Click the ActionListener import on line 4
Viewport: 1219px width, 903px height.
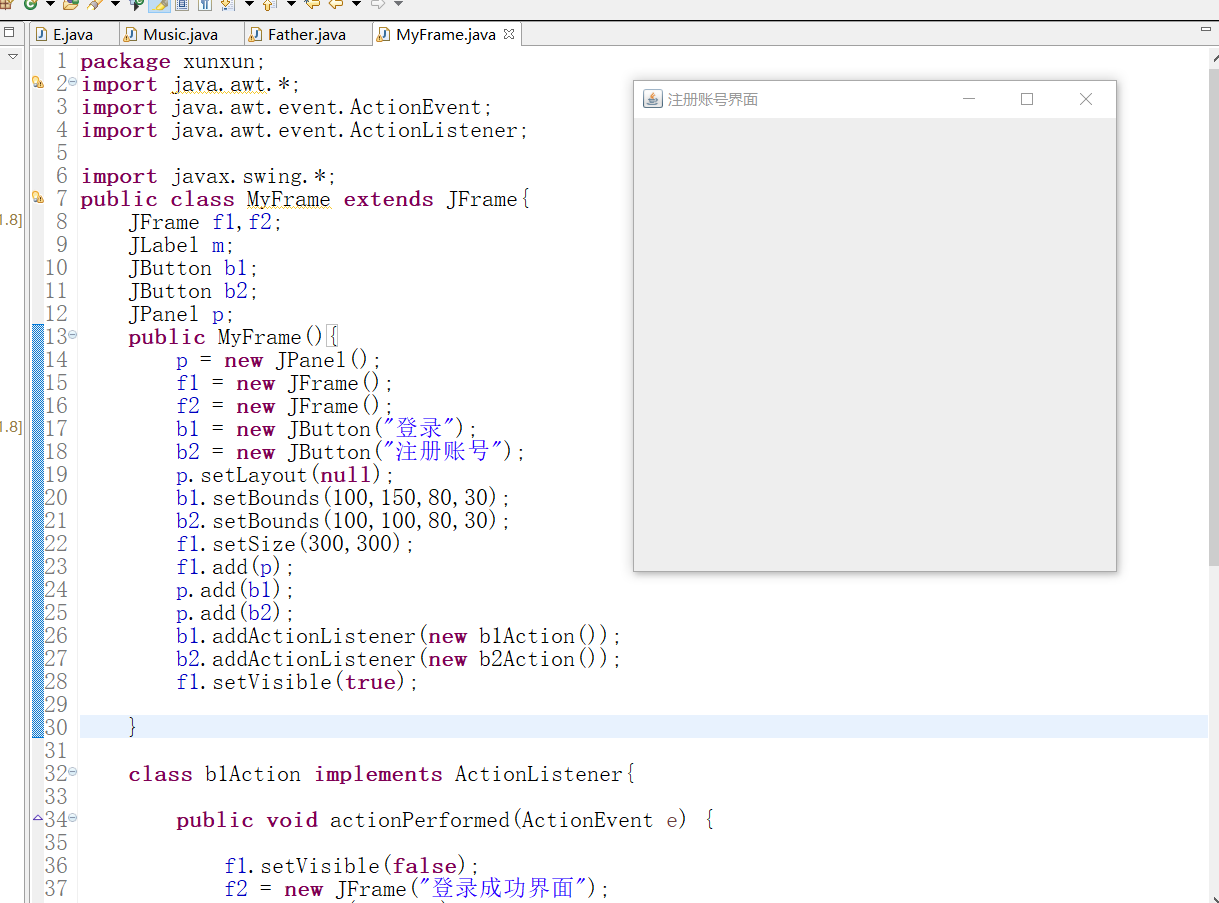pyautogui.click(x=304, y=130)
